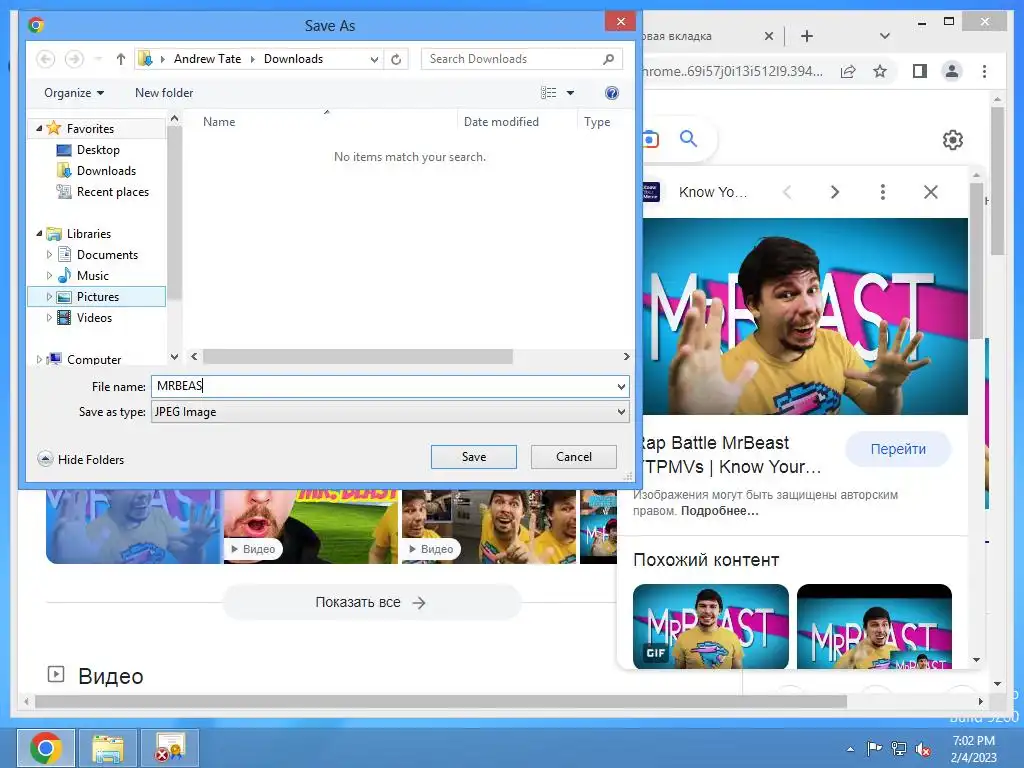Open the Save As help icon
The width and height of the screenshot is (1024, 768).
pyautogui.click(x=612, y=93)
